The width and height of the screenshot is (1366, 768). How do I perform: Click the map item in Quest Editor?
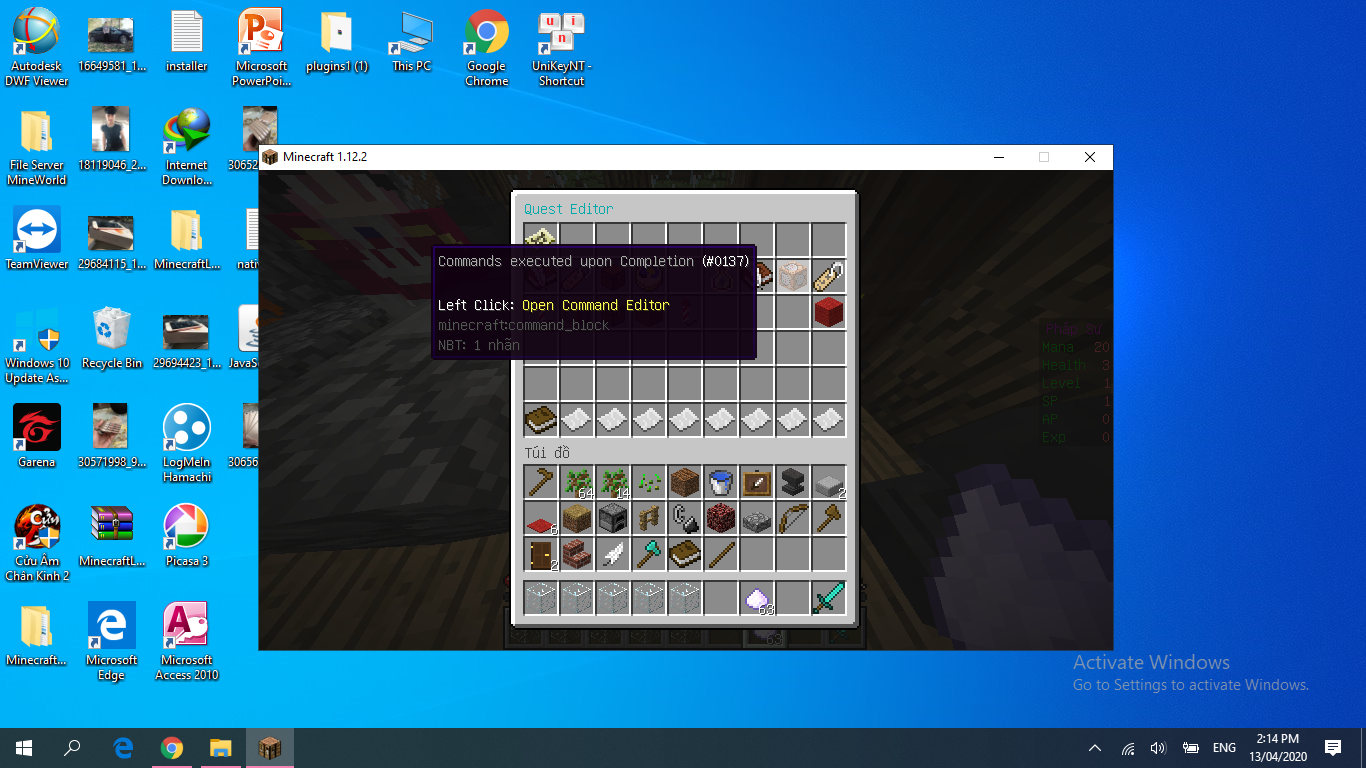541,238
